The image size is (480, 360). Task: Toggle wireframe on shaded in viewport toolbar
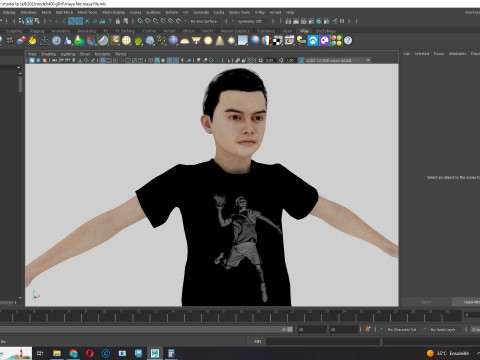coord(170,60)
